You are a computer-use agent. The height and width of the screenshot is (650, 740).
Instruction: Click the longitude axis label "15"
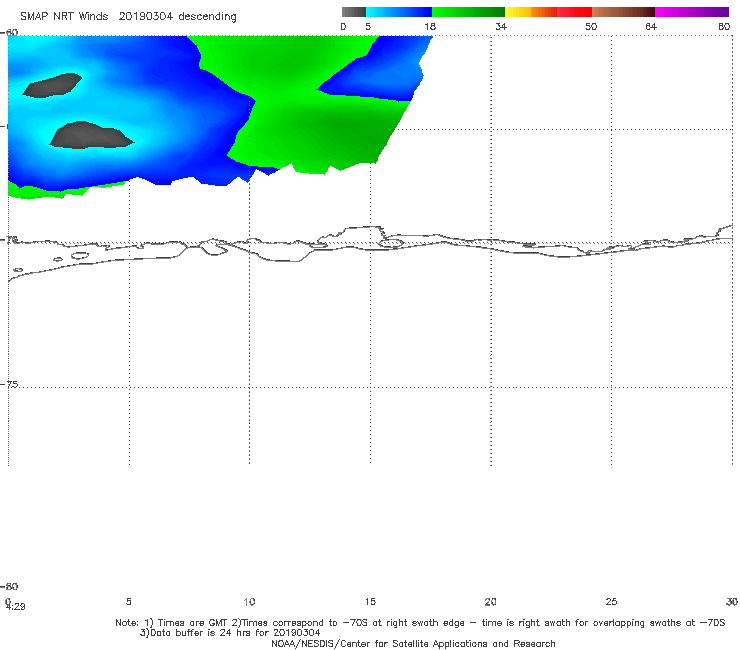[370, 602]
